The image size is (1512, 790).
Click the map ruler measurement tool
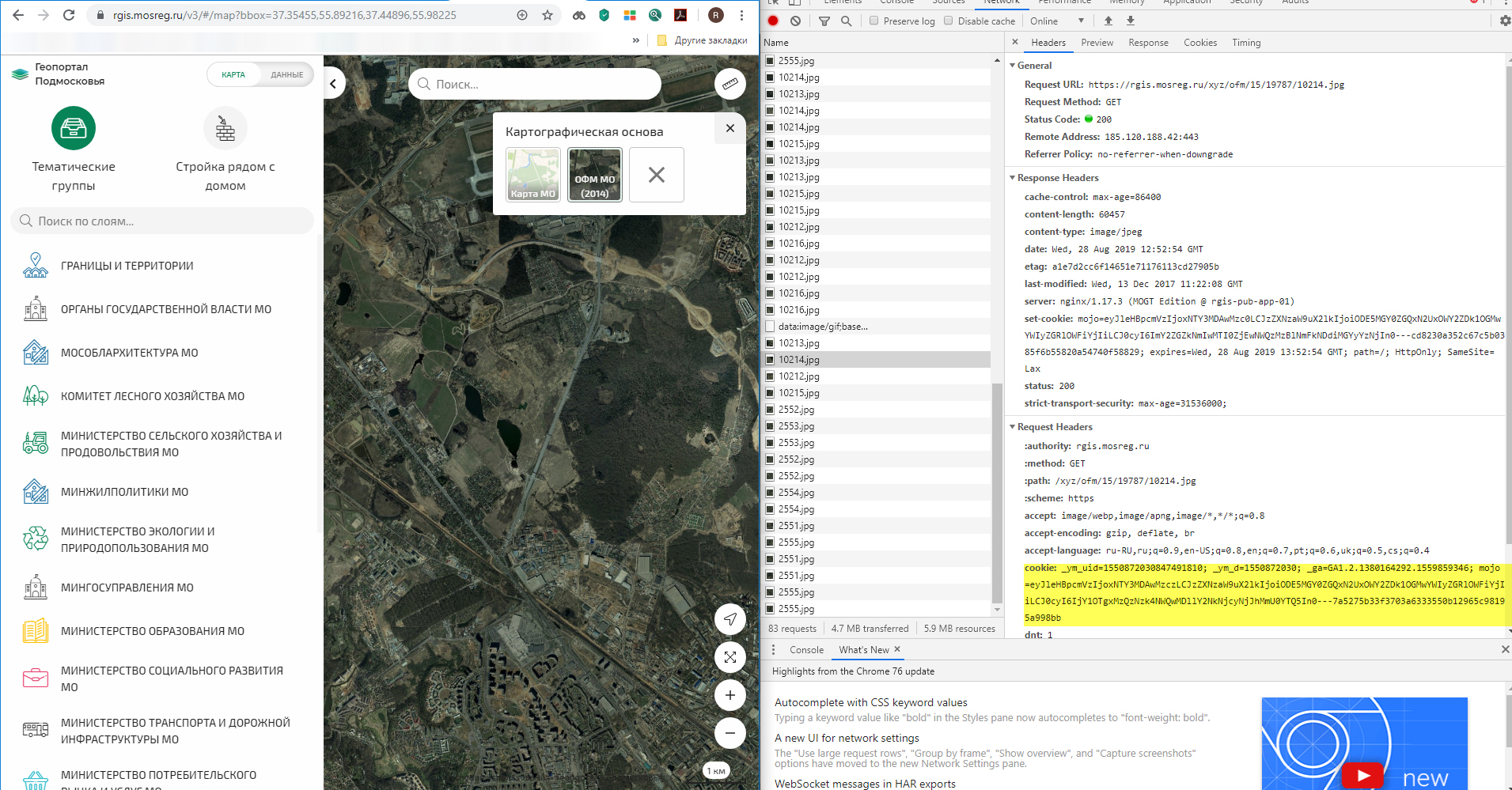729,84
